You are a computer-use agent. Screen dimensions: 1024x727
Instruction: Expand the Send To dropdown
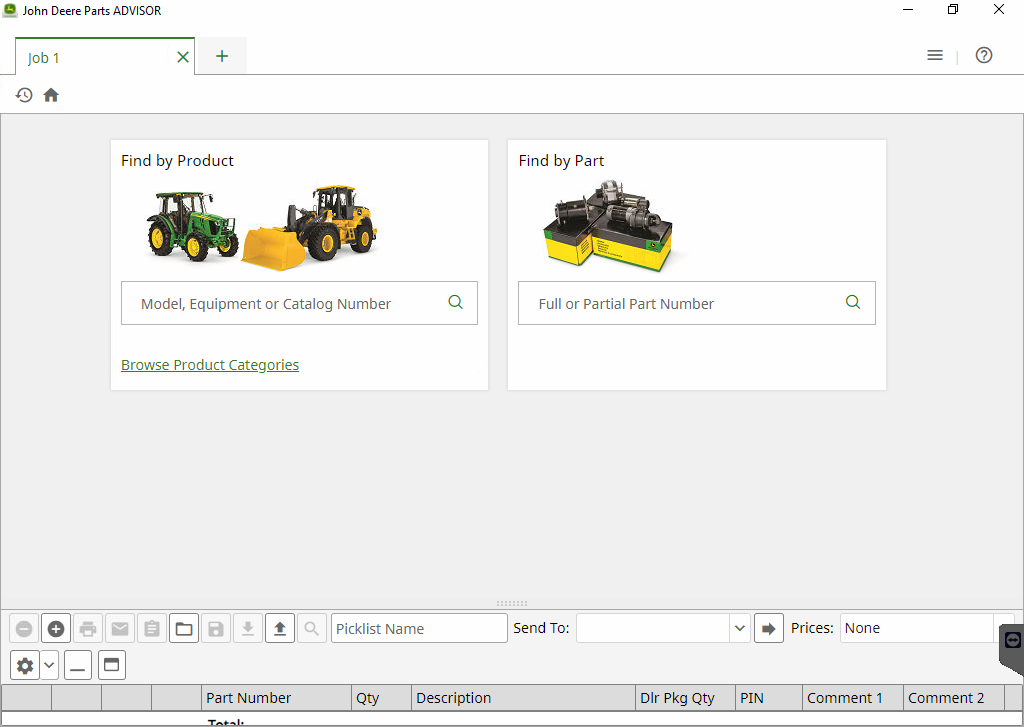[x=740, y=629]
